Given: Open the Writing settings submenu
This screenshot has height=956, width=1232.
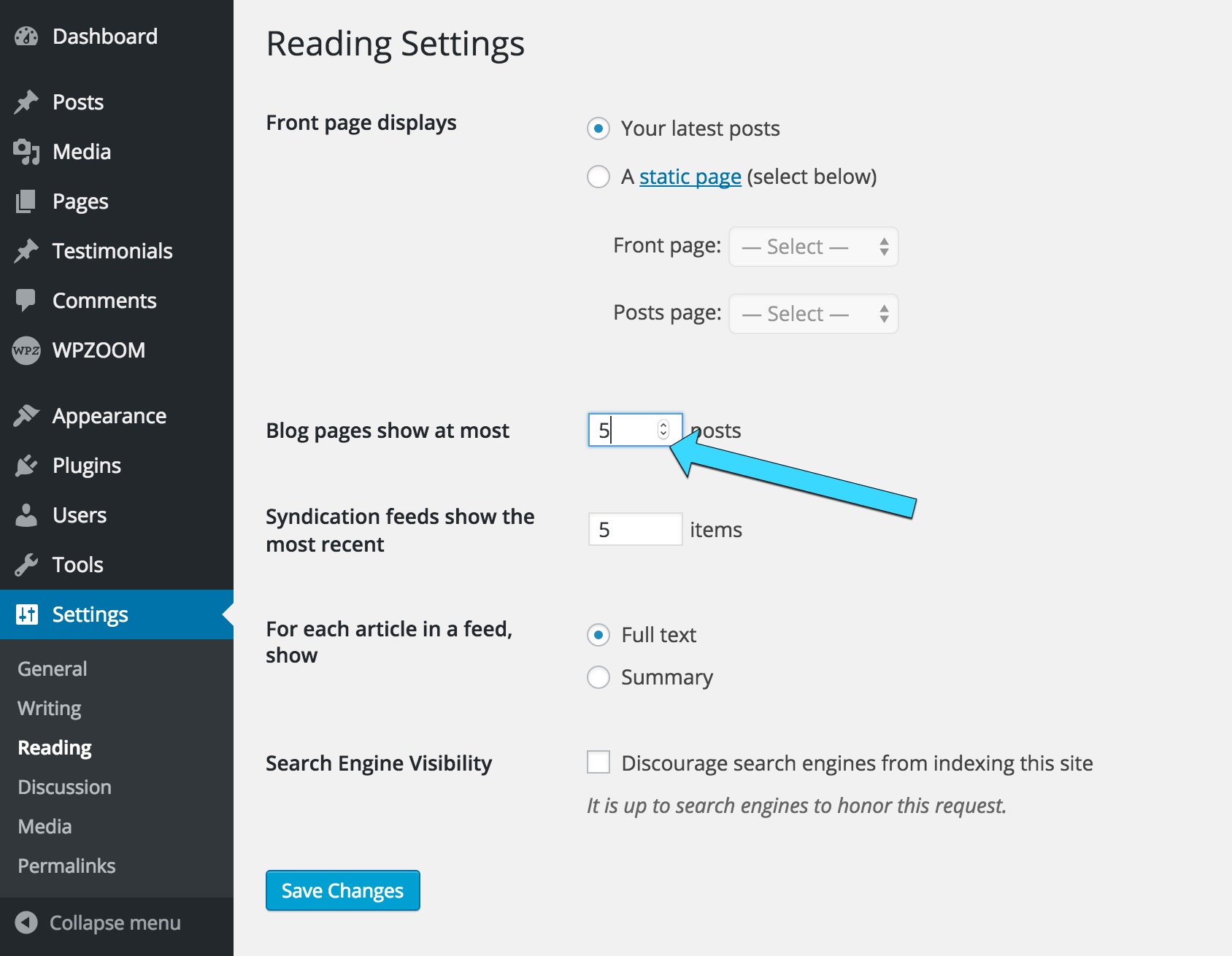Looking at the screenshot, I should click(x=50, y=708).
